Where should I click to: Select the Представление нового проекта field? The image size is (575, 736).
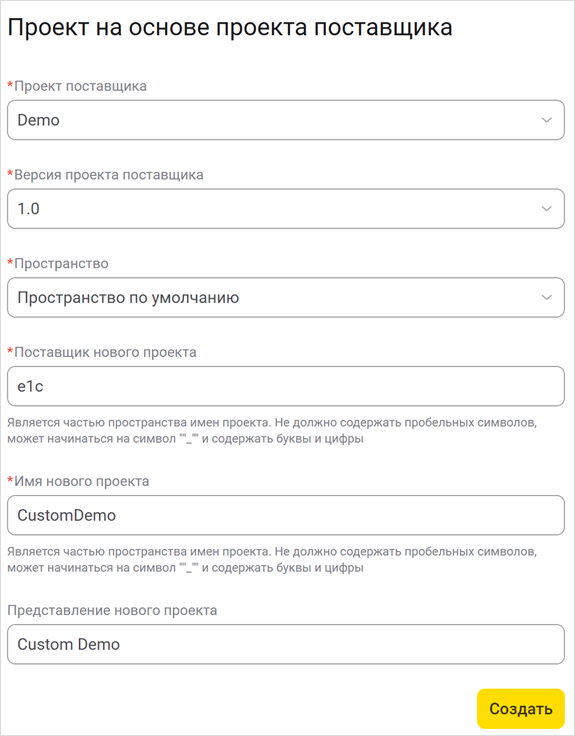[286, 644]
